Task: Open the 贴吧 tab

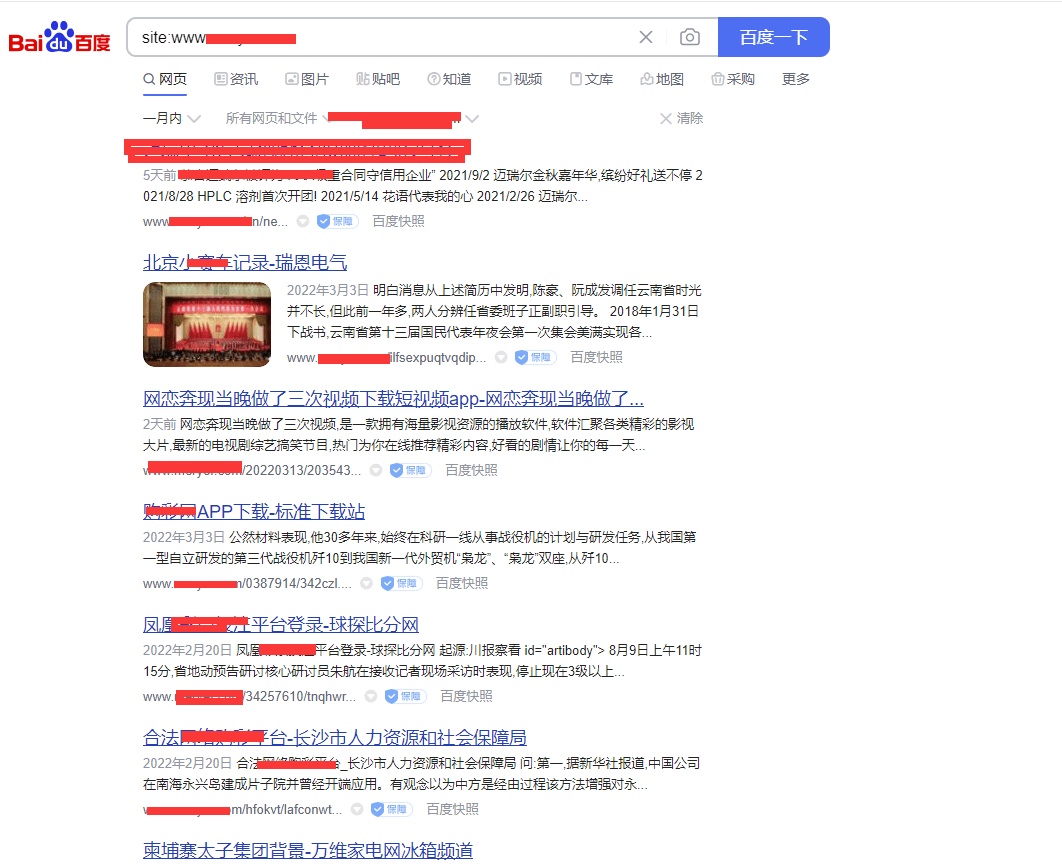Action: 378,79
